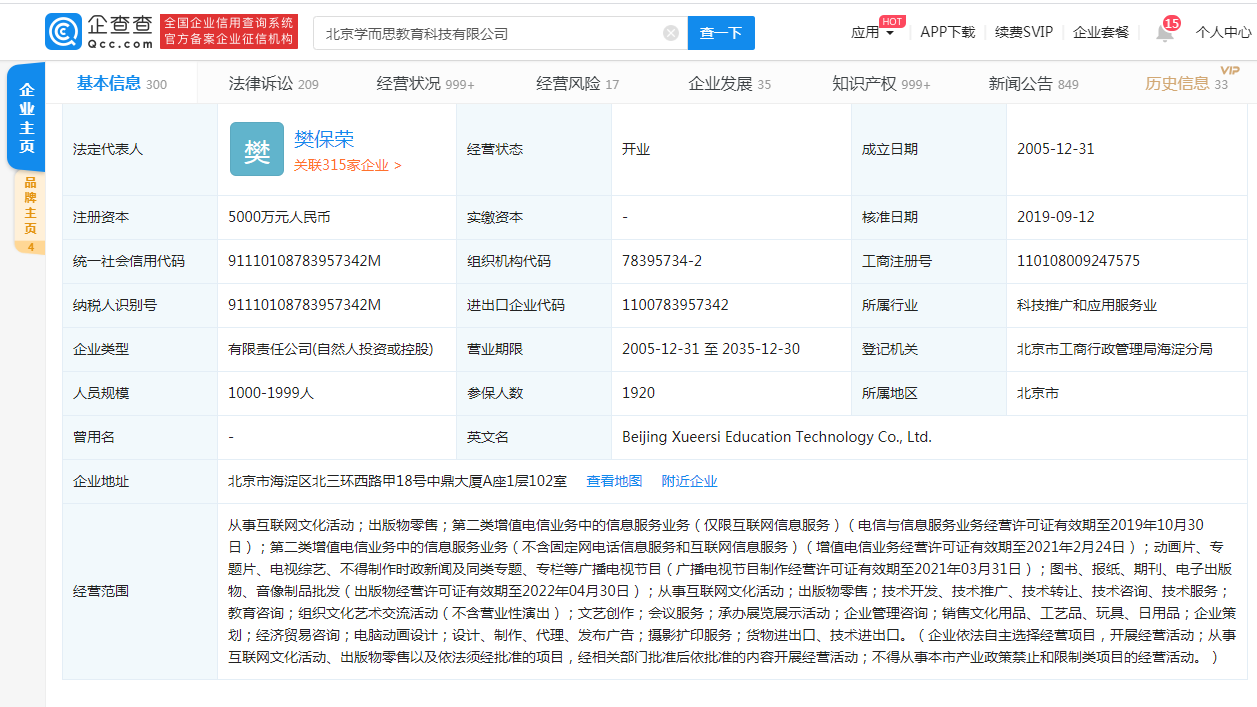Open 企业套餐 link
1257x707 pixels.
pos(1101,32)
